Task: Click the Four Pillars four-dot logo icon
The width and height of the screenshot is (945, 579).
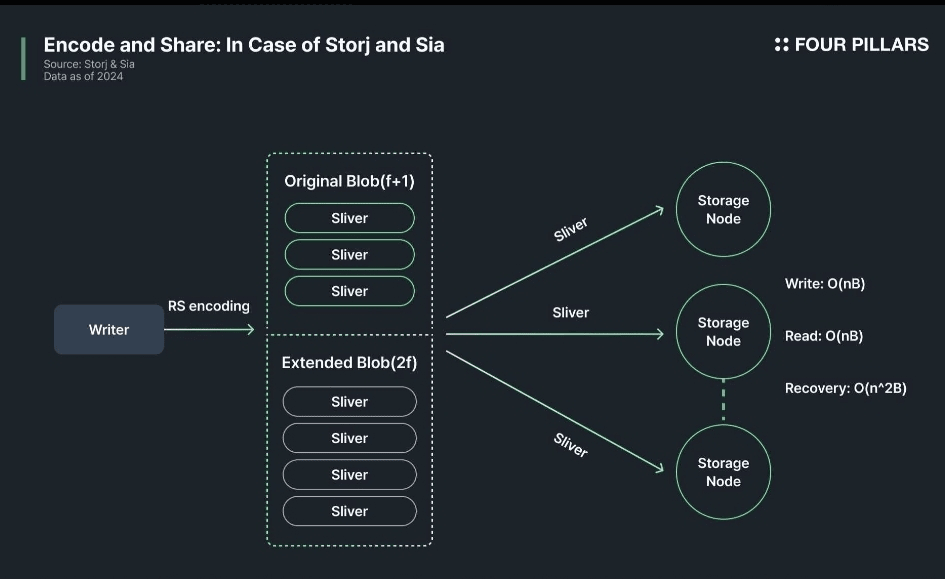Action: tap(781, 45)
